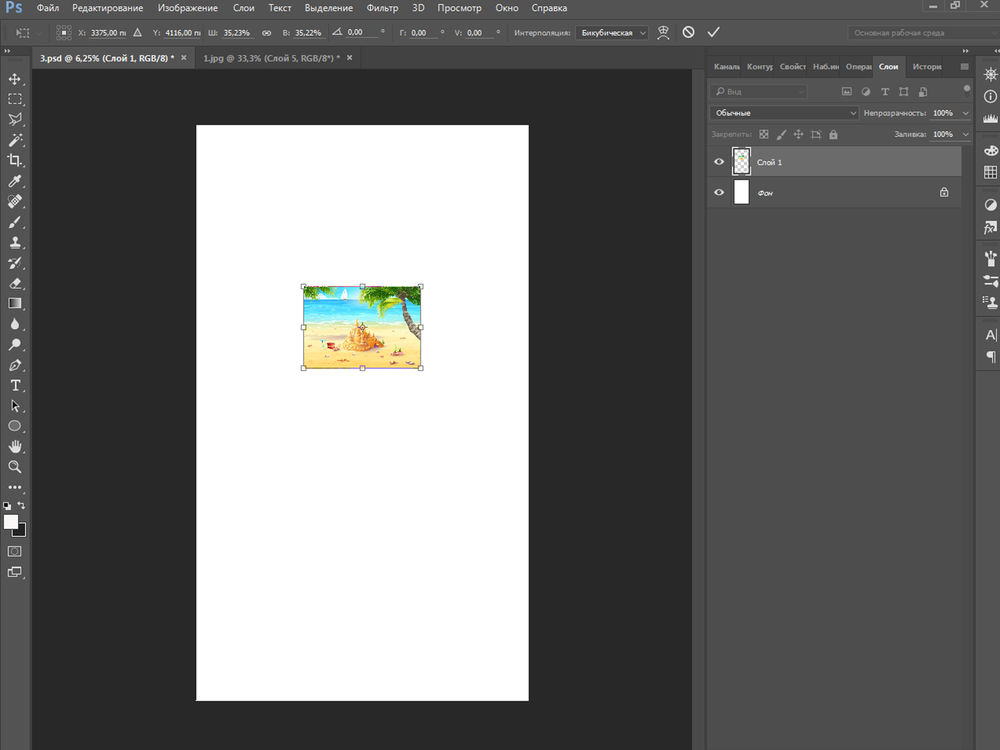This screenshot has height=750, width=1000.
Task: Hide the Слой 1 layer
Action: (718, 162)
